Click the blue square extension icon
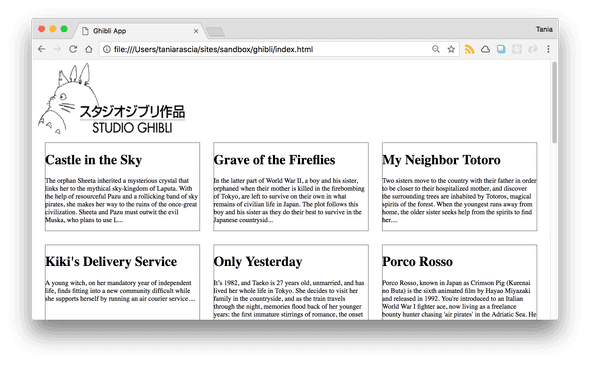 click(x=501, y=49)
